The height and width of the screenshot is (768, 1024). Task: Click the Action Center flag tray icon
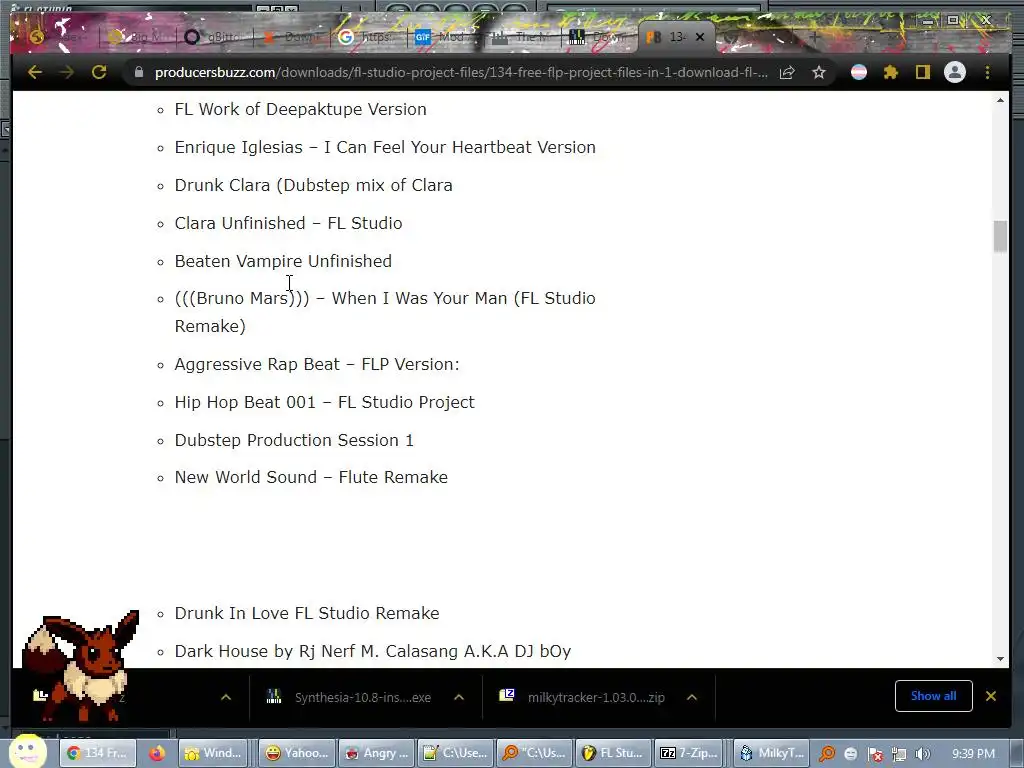tap(876, 754)
